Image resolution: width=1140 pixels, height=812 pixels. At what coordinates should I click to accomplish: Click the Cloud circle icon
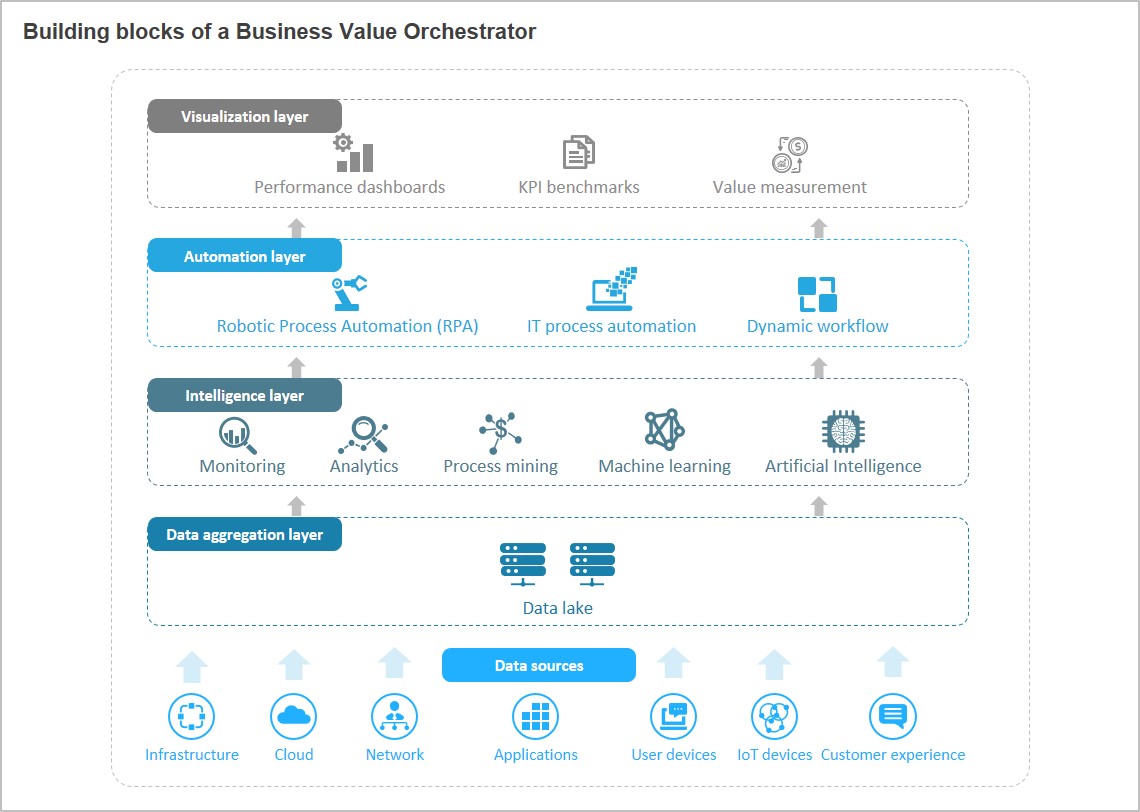tap(294, 717)
